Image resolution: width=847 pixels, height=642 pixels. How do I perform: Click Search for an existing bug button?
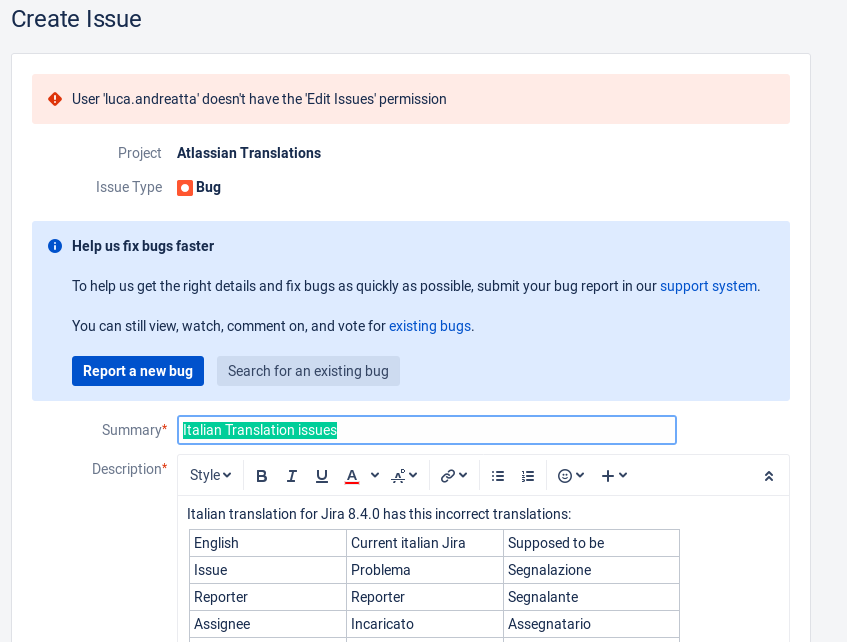308,371
